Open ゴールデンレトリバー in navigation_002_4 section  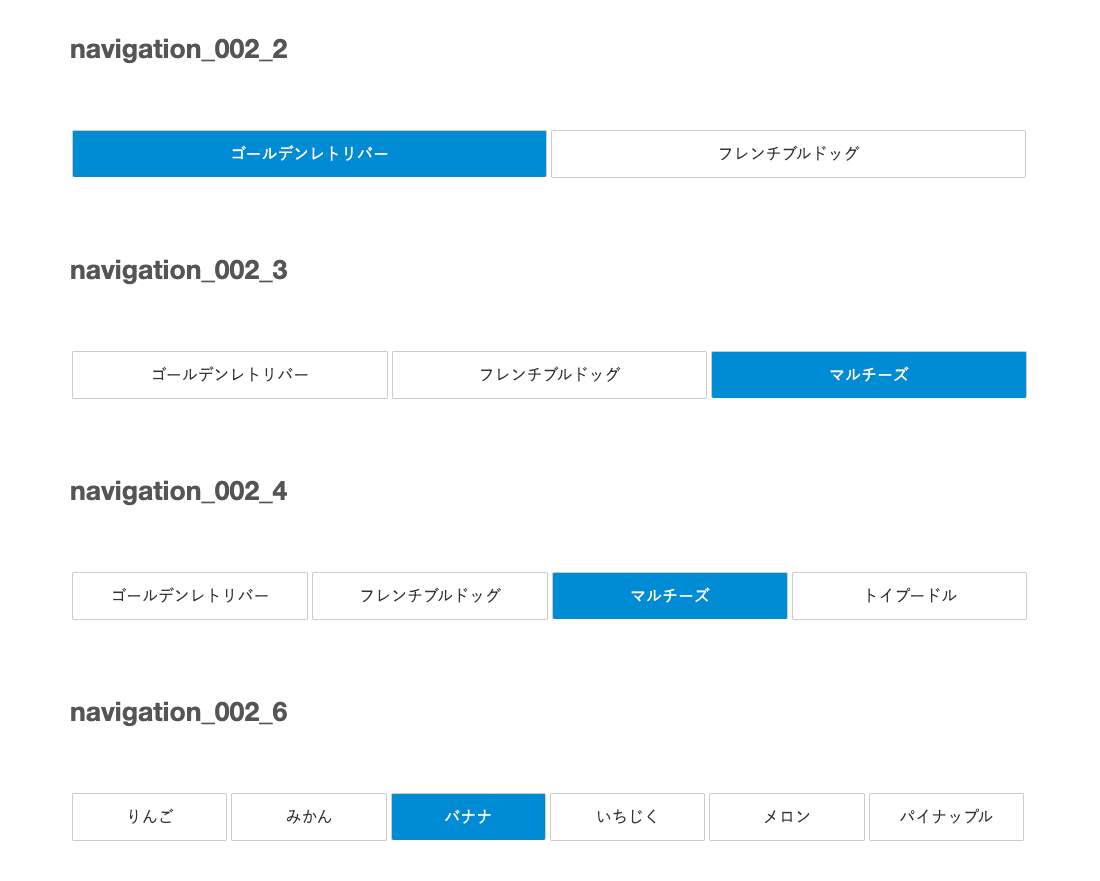click(190, 596)
